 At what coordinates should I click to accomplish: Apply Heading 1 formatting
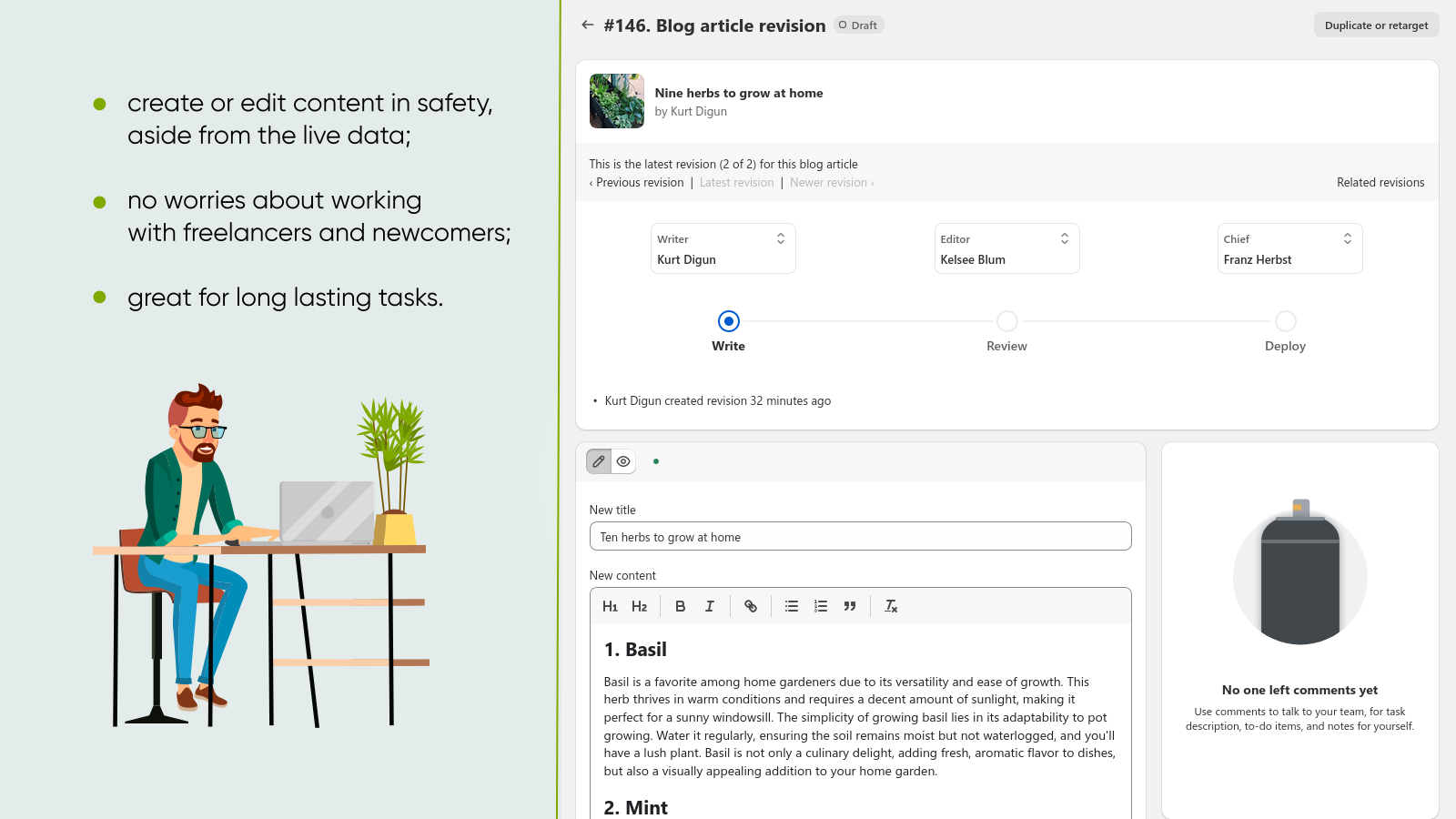610,606
